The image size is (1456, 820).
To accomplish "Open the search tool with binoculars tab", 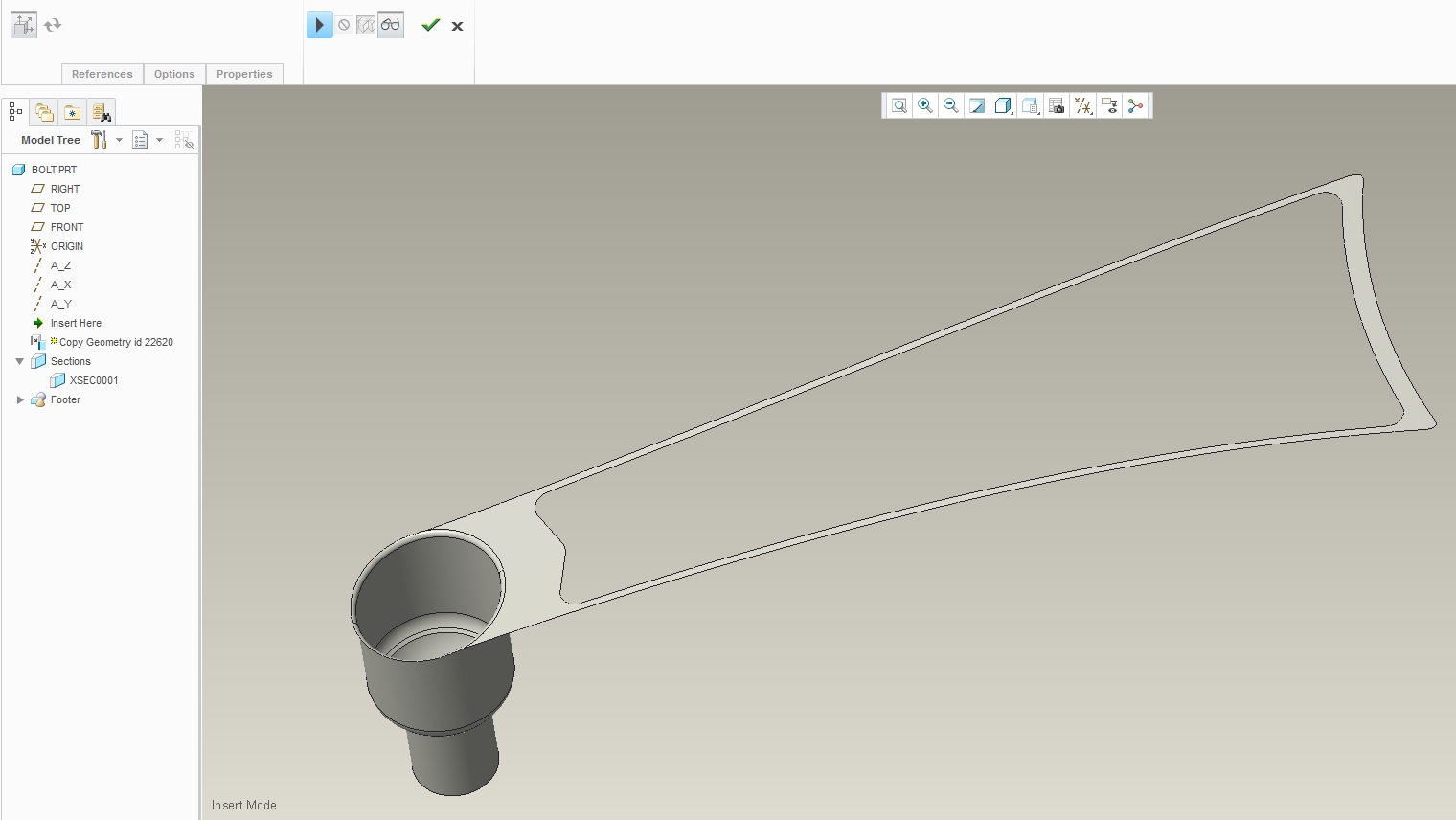I will 102,112.
